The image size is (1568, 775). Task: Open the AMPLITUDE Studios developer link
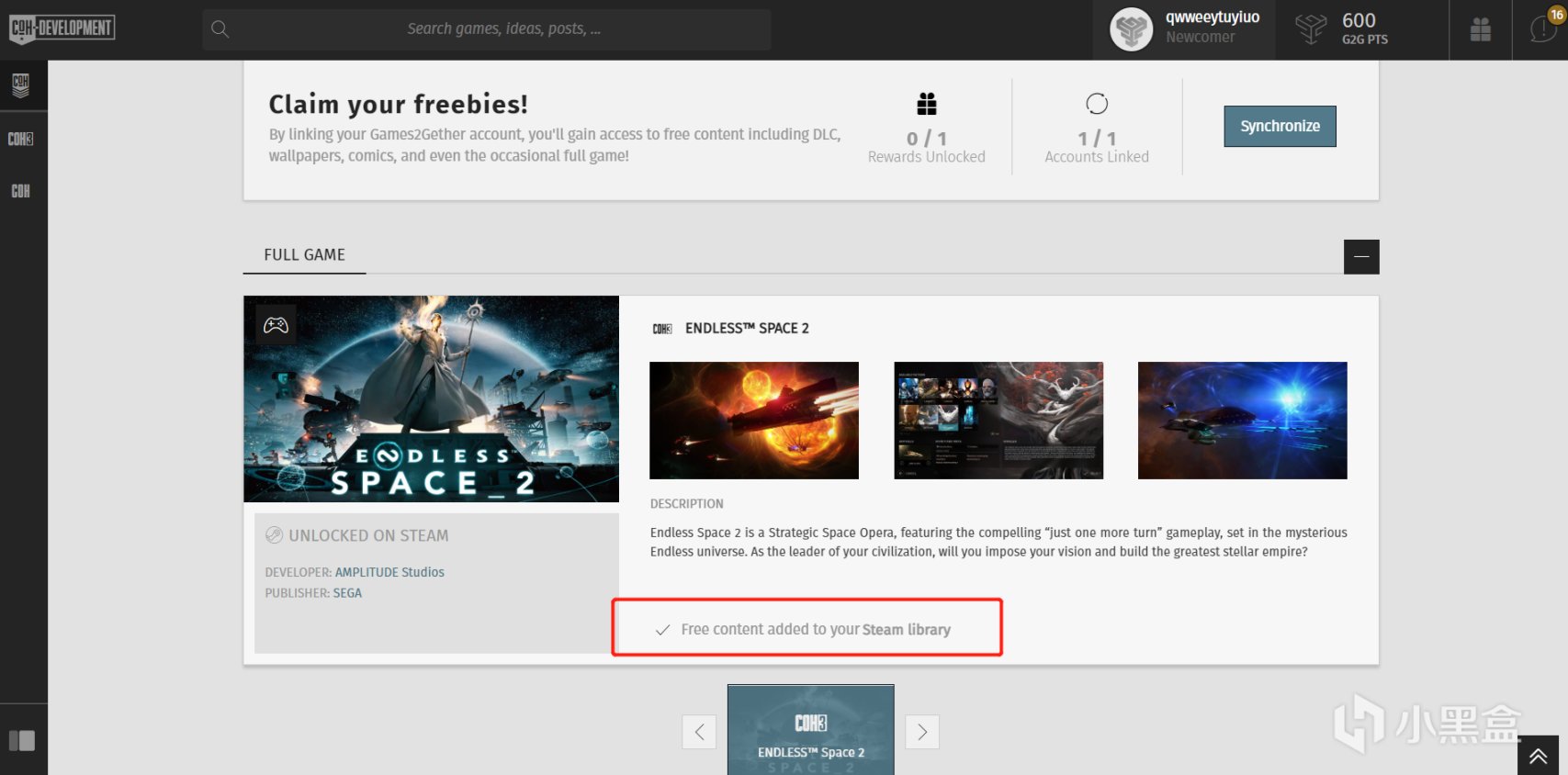(x=389, y=572)
